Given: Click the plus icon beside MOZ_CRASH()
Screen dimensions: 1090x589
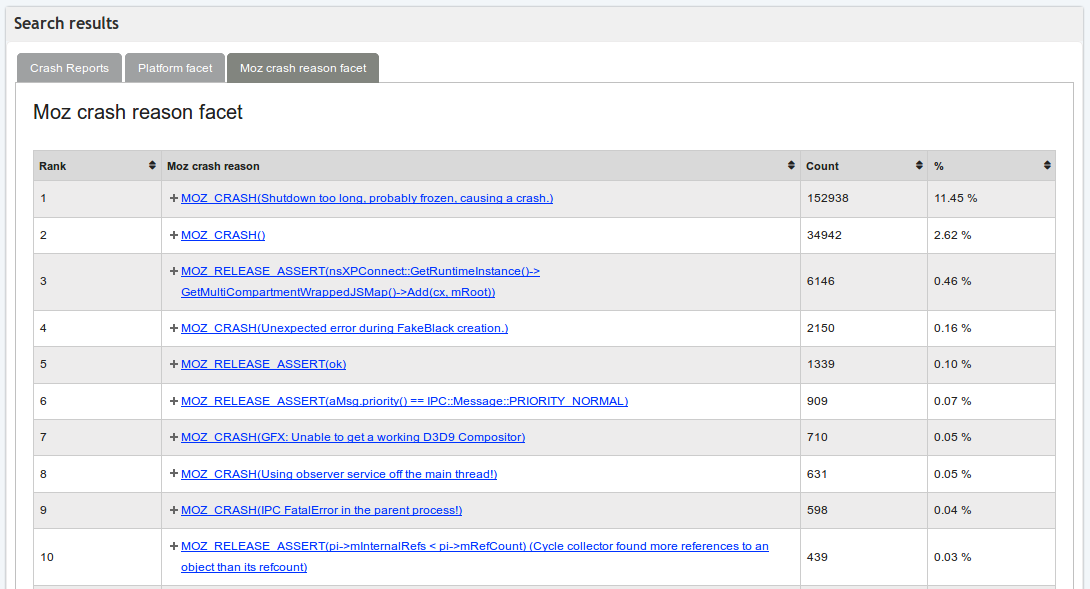Looking at the screenshot, I should (x=173, y=234).
